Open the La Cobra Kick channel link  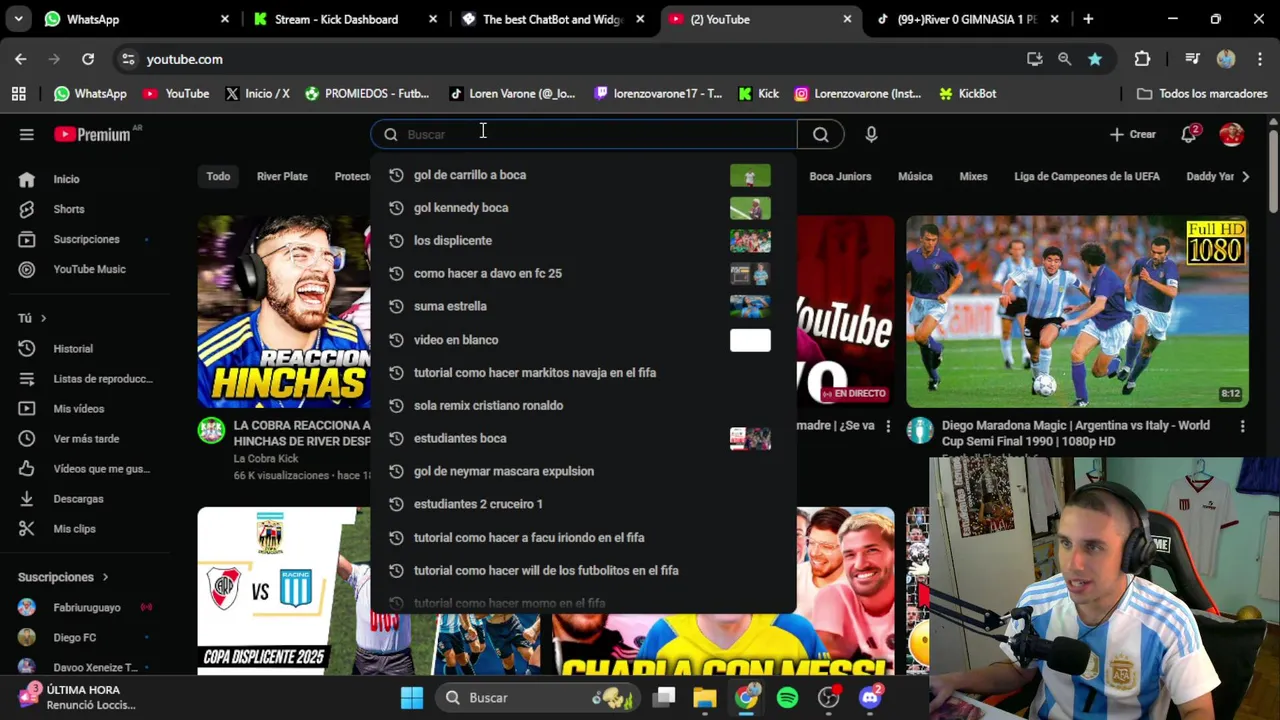[x=266, y=459]
